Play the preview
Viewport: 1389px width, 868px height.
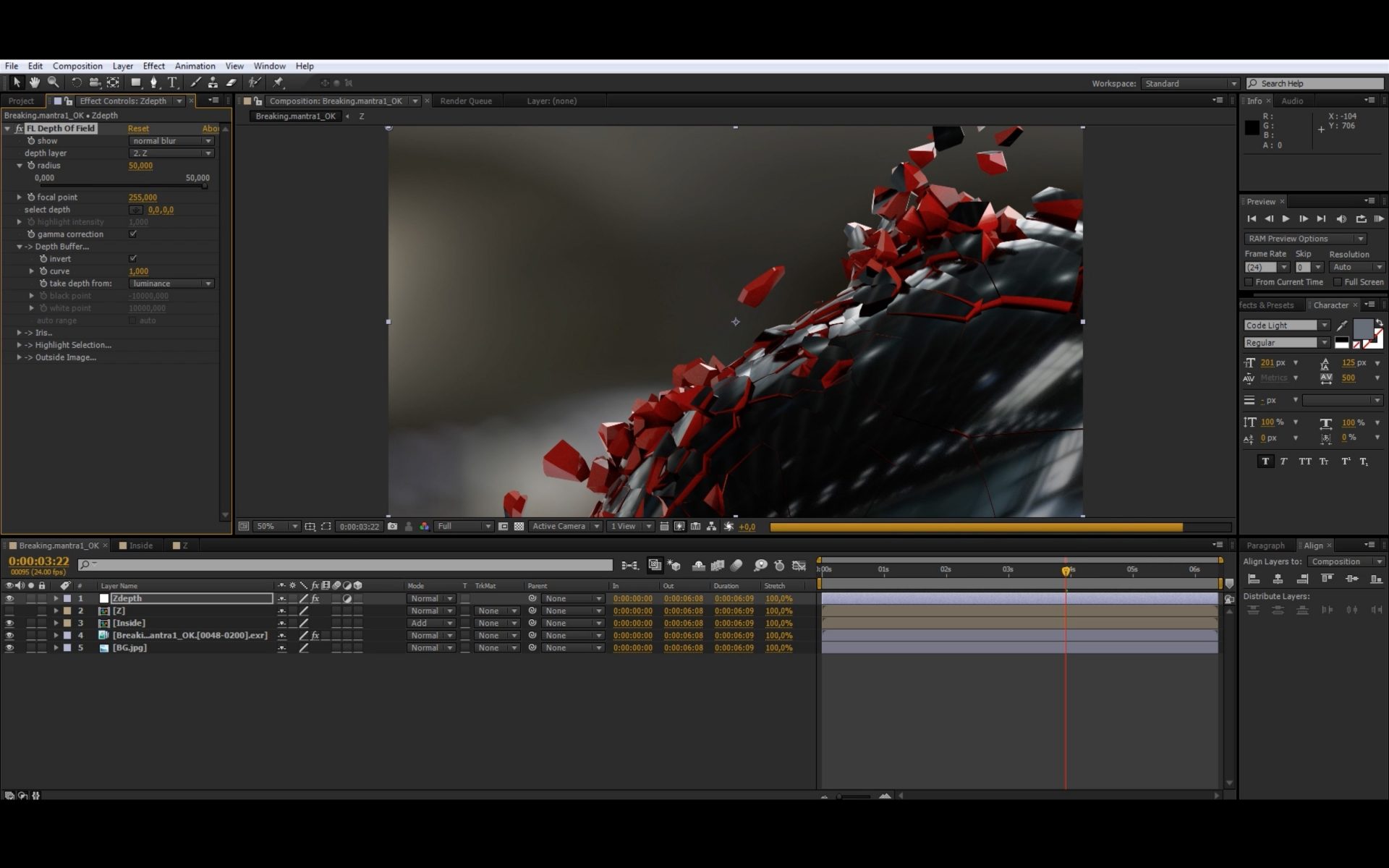[x=1286, y=218]
